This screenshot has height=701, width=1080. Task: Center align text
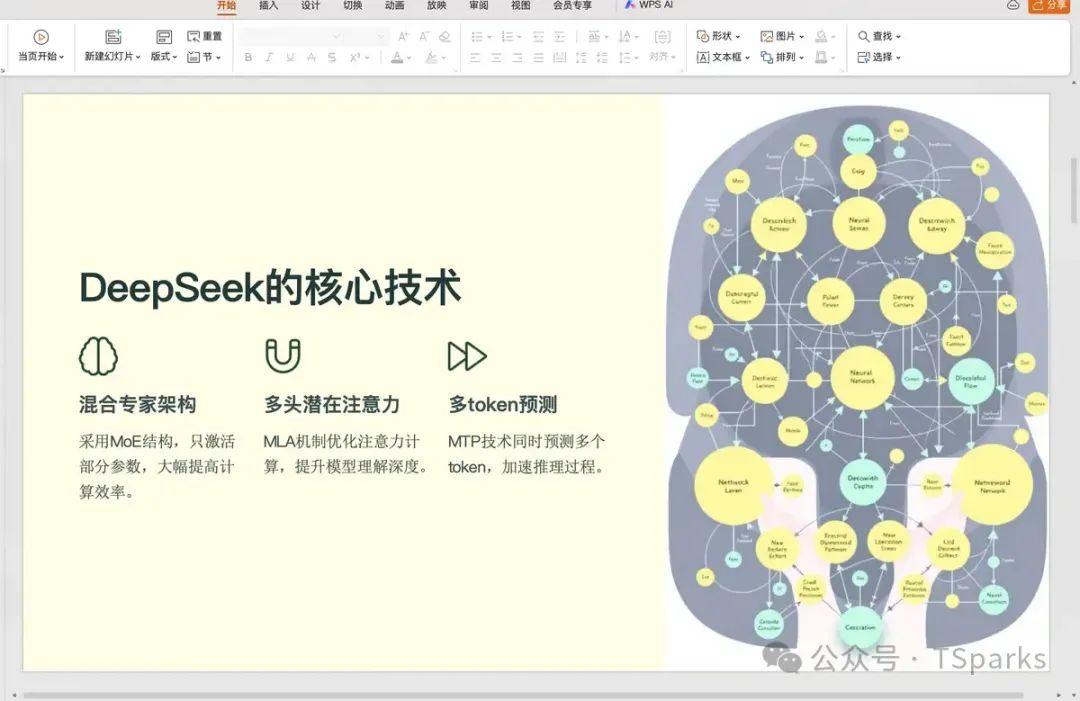coord(497,57)
